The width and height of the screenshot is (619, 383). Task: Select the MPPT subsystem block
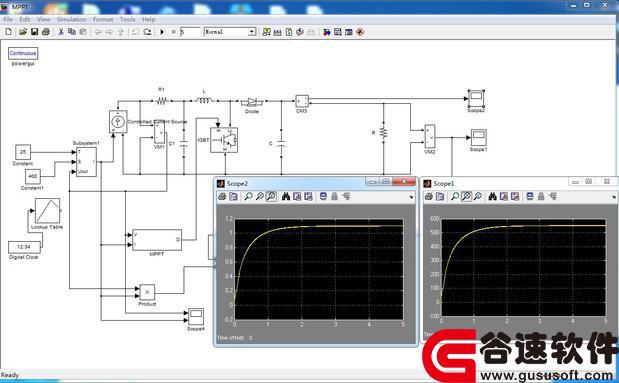(157, 240)
